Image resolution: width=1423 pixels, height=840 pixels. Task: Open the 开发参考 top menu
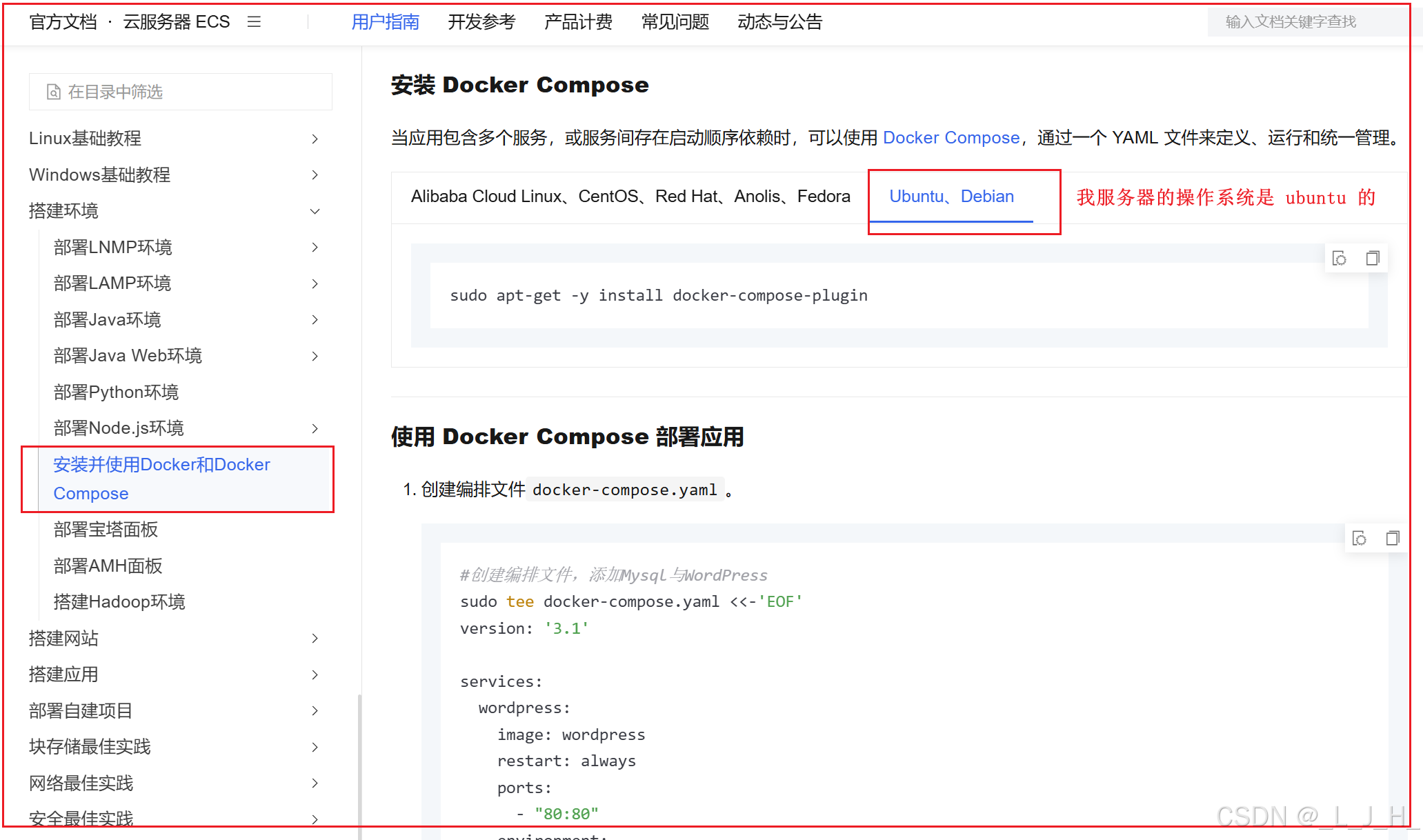pyautogui.click(x=481, y=22)
